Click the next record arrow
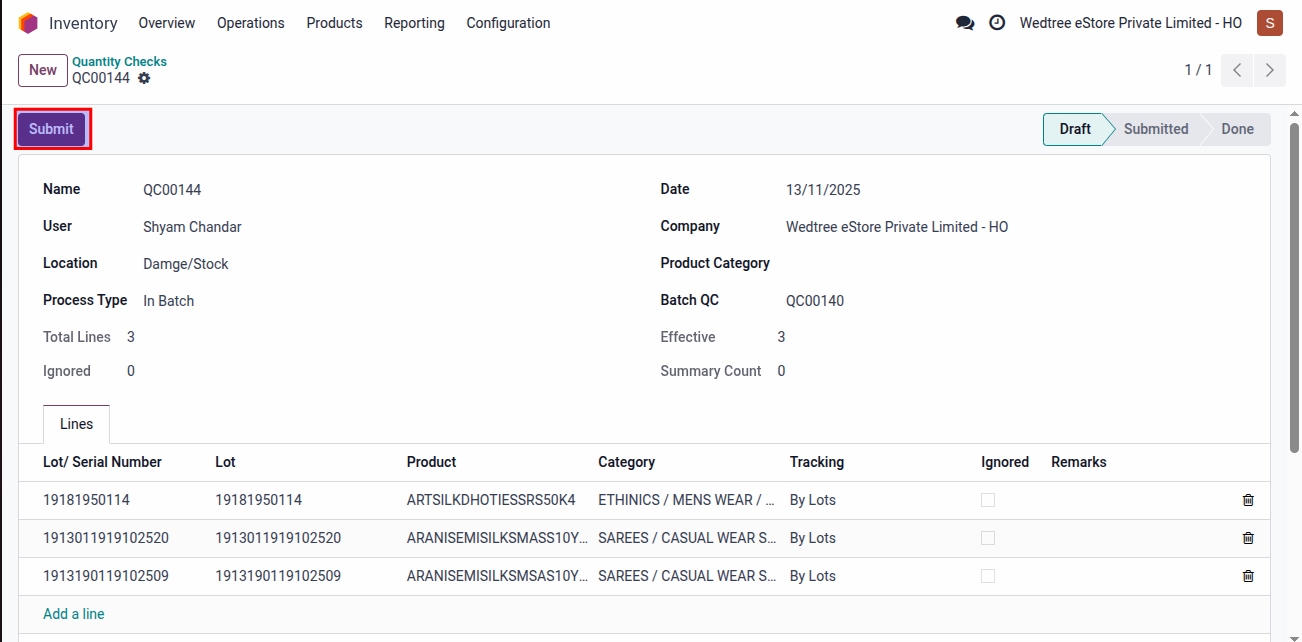1302x642 pixels. [1269, 70]
